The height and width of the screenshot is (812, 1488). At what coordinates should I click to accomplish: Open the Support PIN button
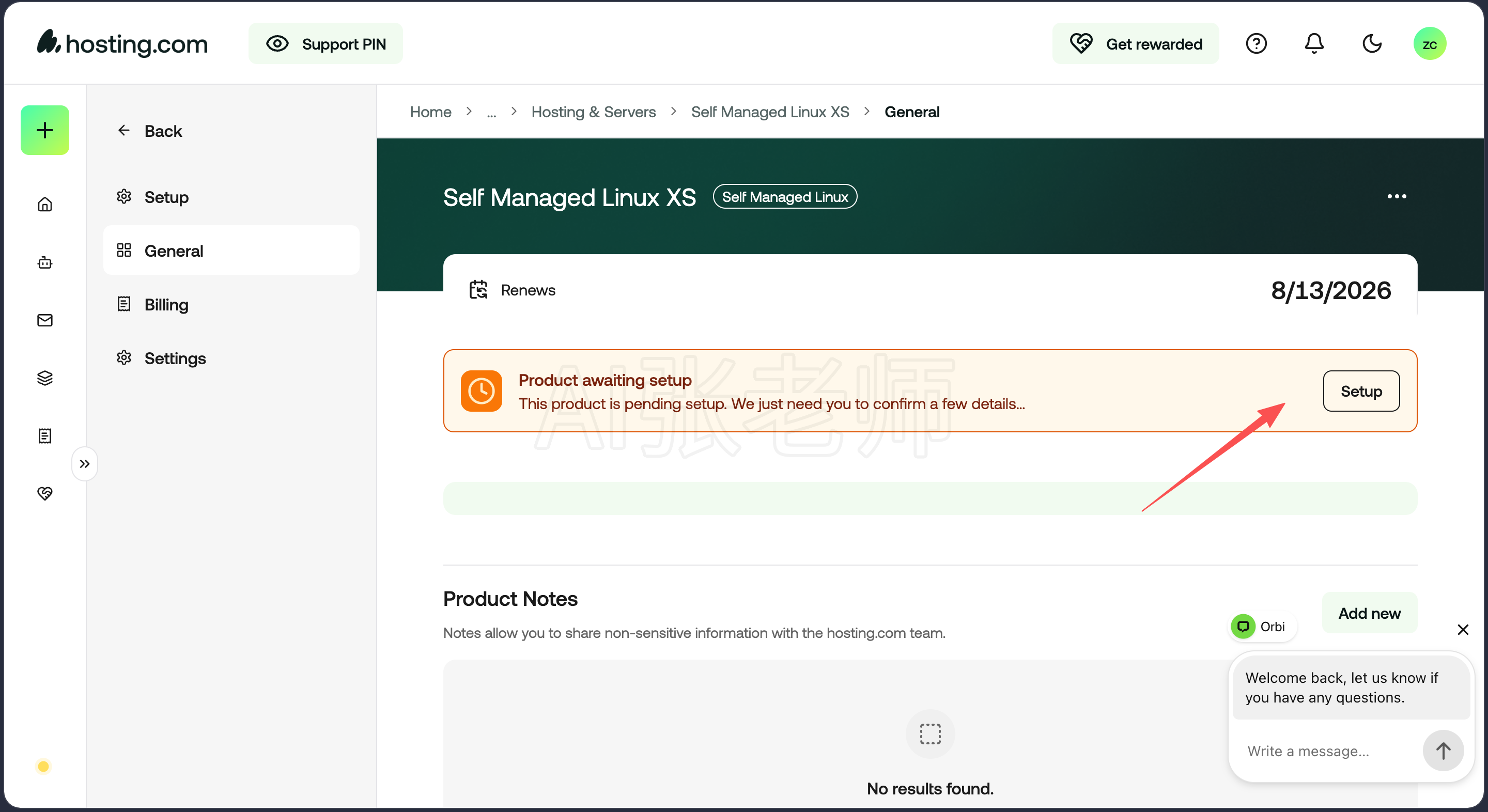tap(326, 44)
